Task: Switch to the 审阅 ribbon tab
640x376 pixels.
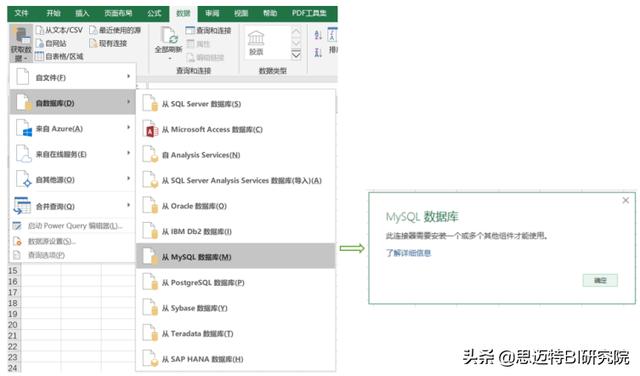Action: coord(212,13)
